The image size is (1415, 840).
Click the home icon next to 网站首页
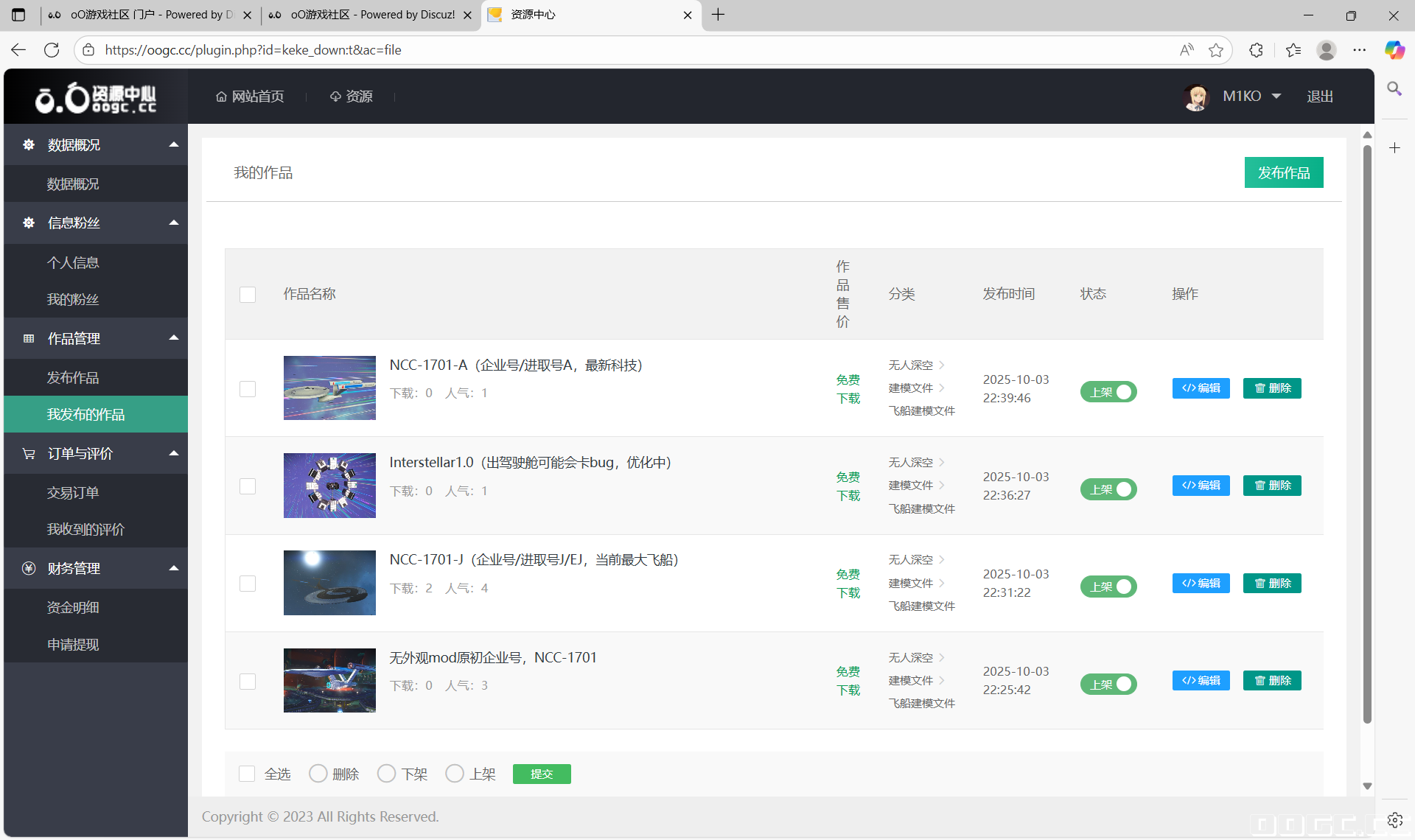click(221, 96)
